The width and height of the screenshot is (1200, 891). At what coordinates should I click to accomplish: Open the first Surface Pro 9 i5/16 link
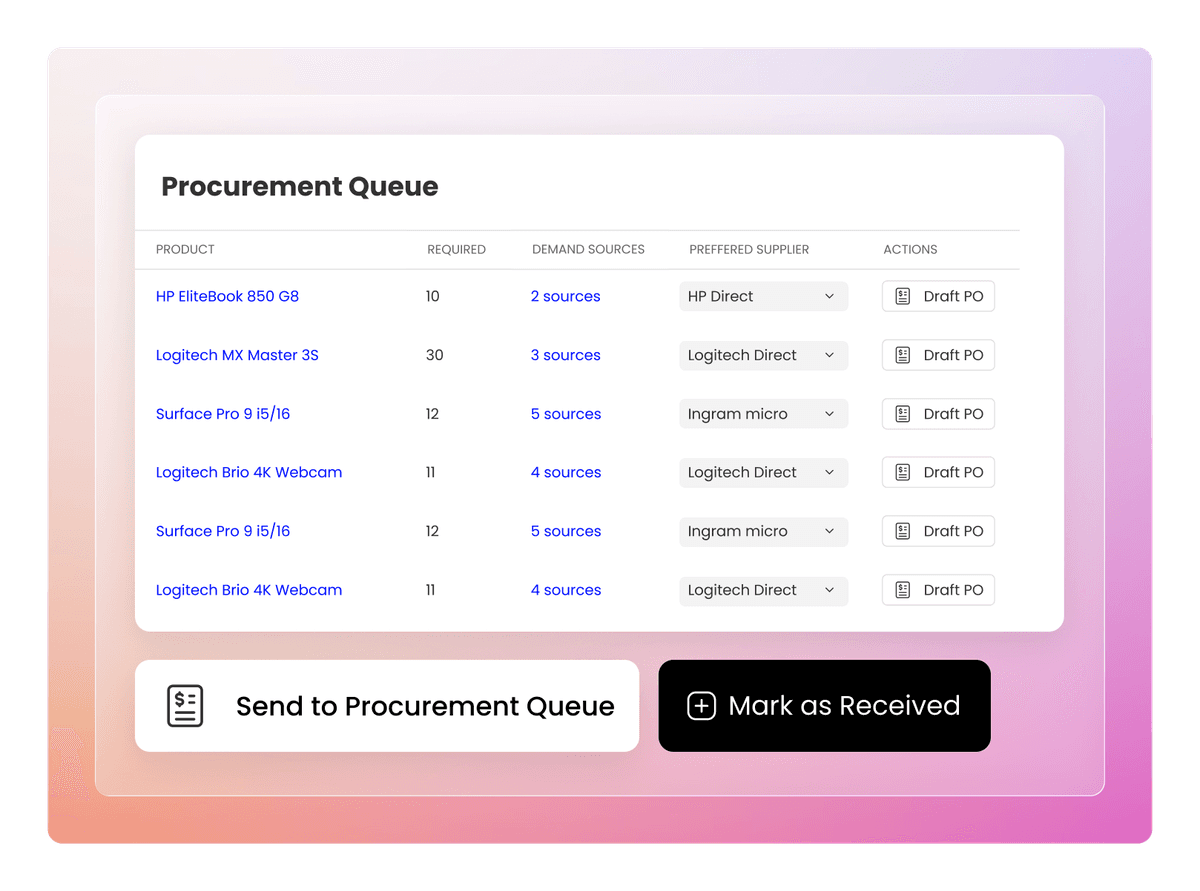[223, 414]
